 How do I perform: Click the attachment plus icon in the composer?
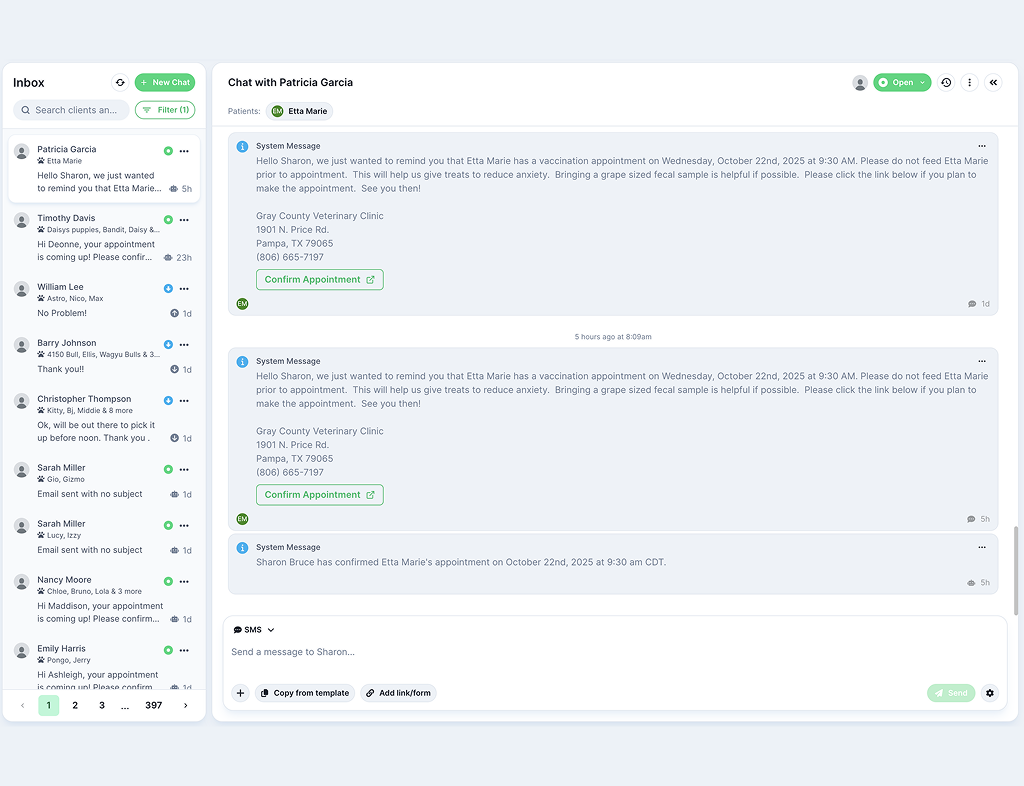click(x=239, y=693)
